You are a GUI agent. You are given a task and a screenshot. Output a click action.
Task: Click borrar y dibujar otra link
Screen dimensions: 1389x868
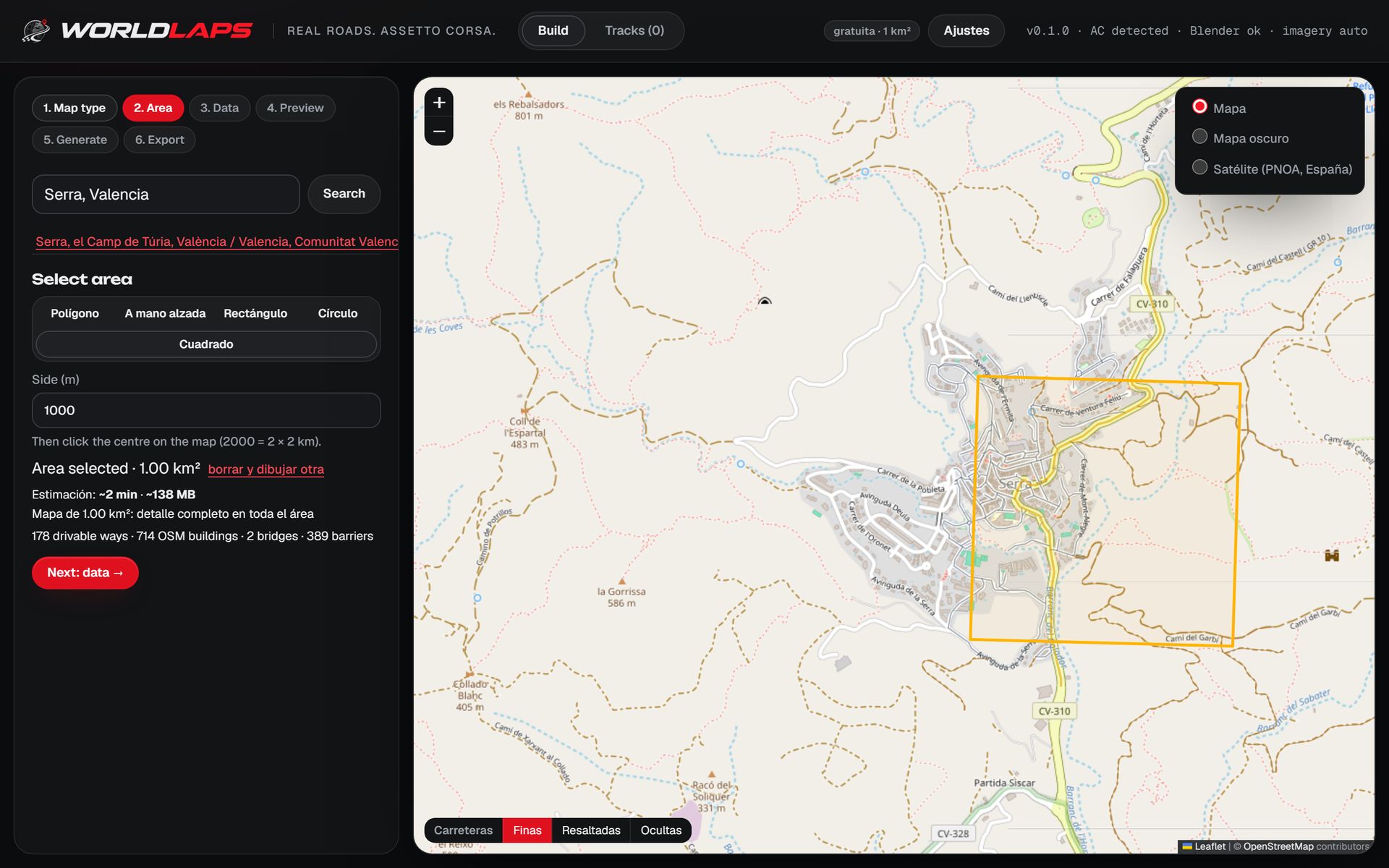266,469
